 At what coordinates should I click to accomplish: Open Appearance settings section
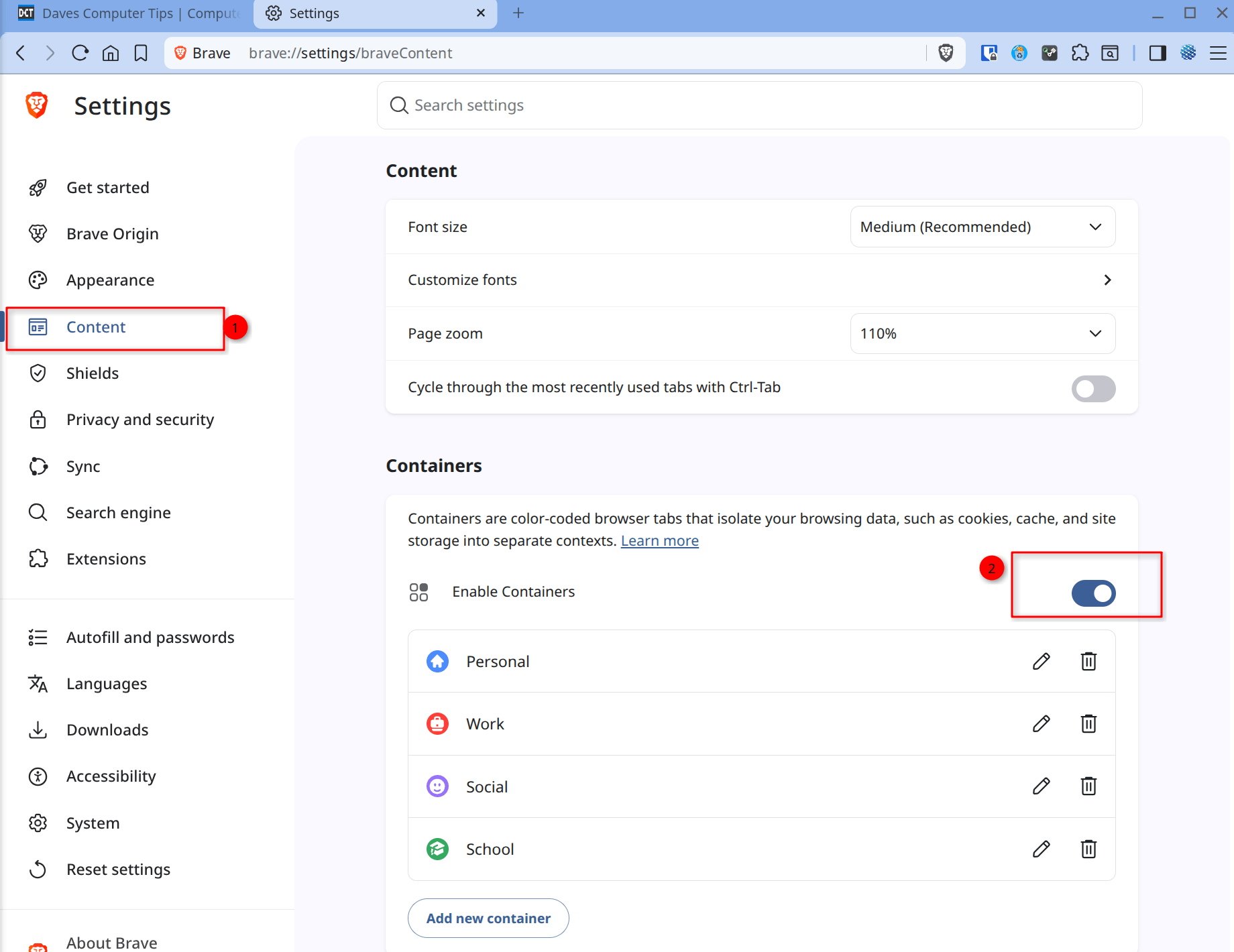[x=110, y=280]
